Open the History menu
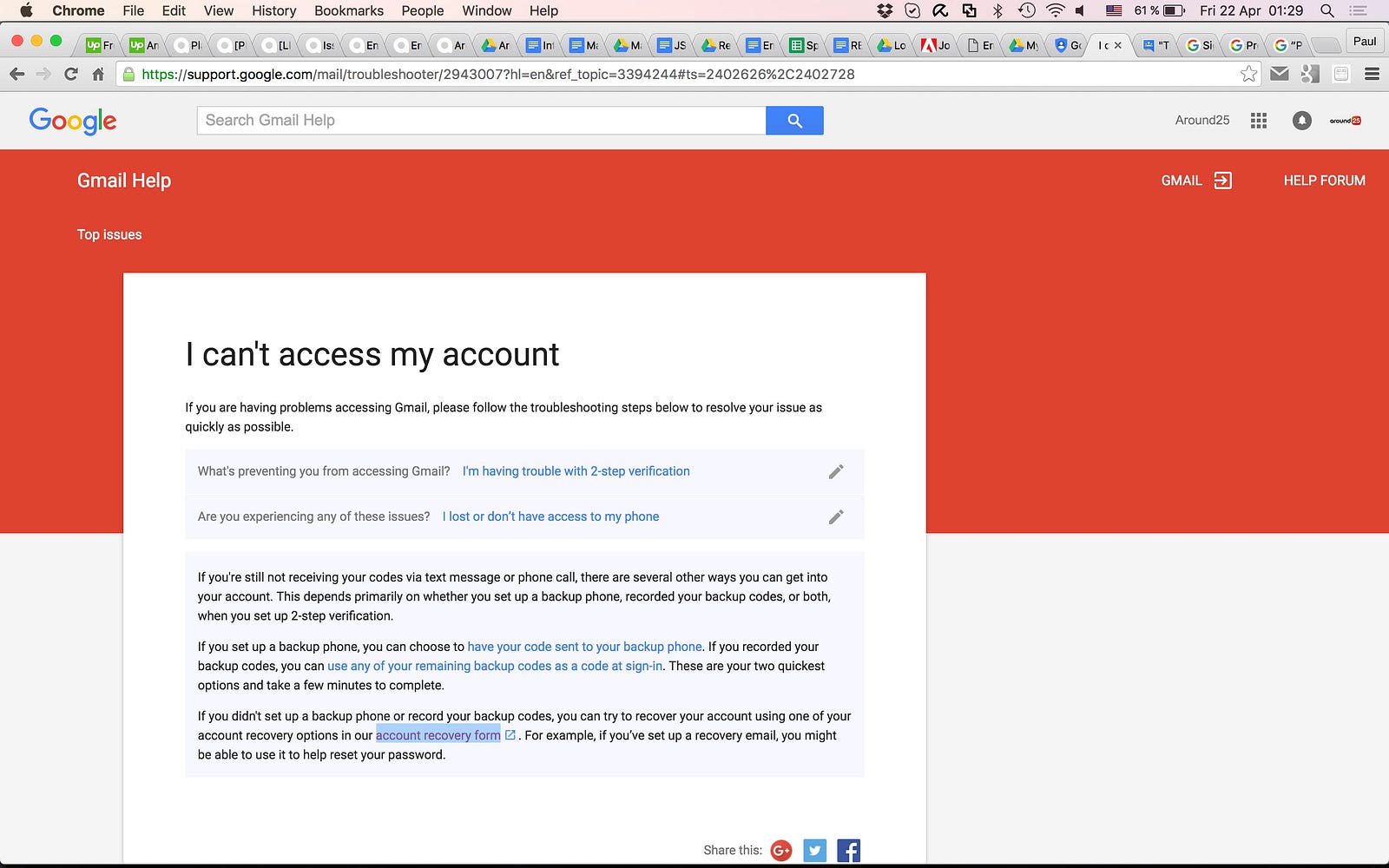1389x868 pixels. (273, 10)
